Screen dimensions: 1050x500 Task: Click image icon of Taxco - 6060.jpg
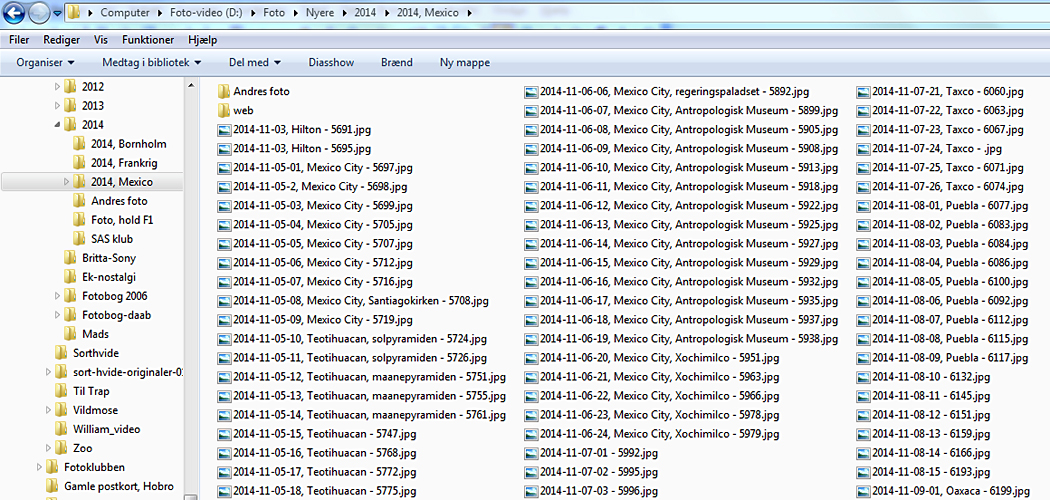coord(863,91)
